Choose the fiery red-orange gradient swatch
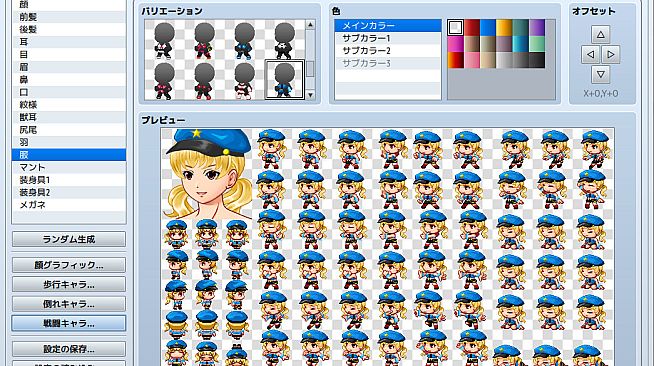Image resolution: width=654 pixels, height=366 pixels. pyautogui.click(x=455, y=60)
